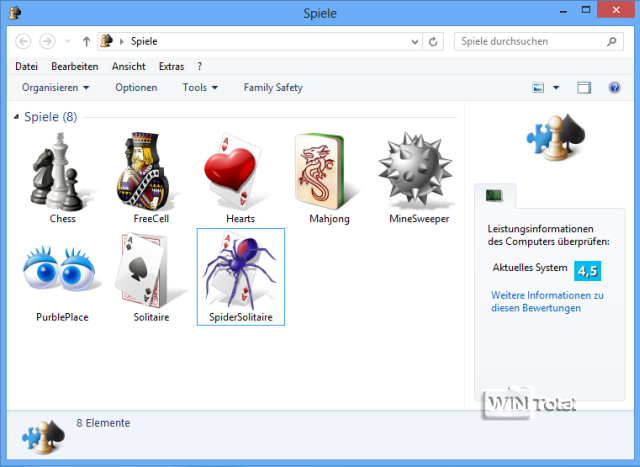Click the games icon in details pane
Screen dimensions: 640x467
[44, 437]
